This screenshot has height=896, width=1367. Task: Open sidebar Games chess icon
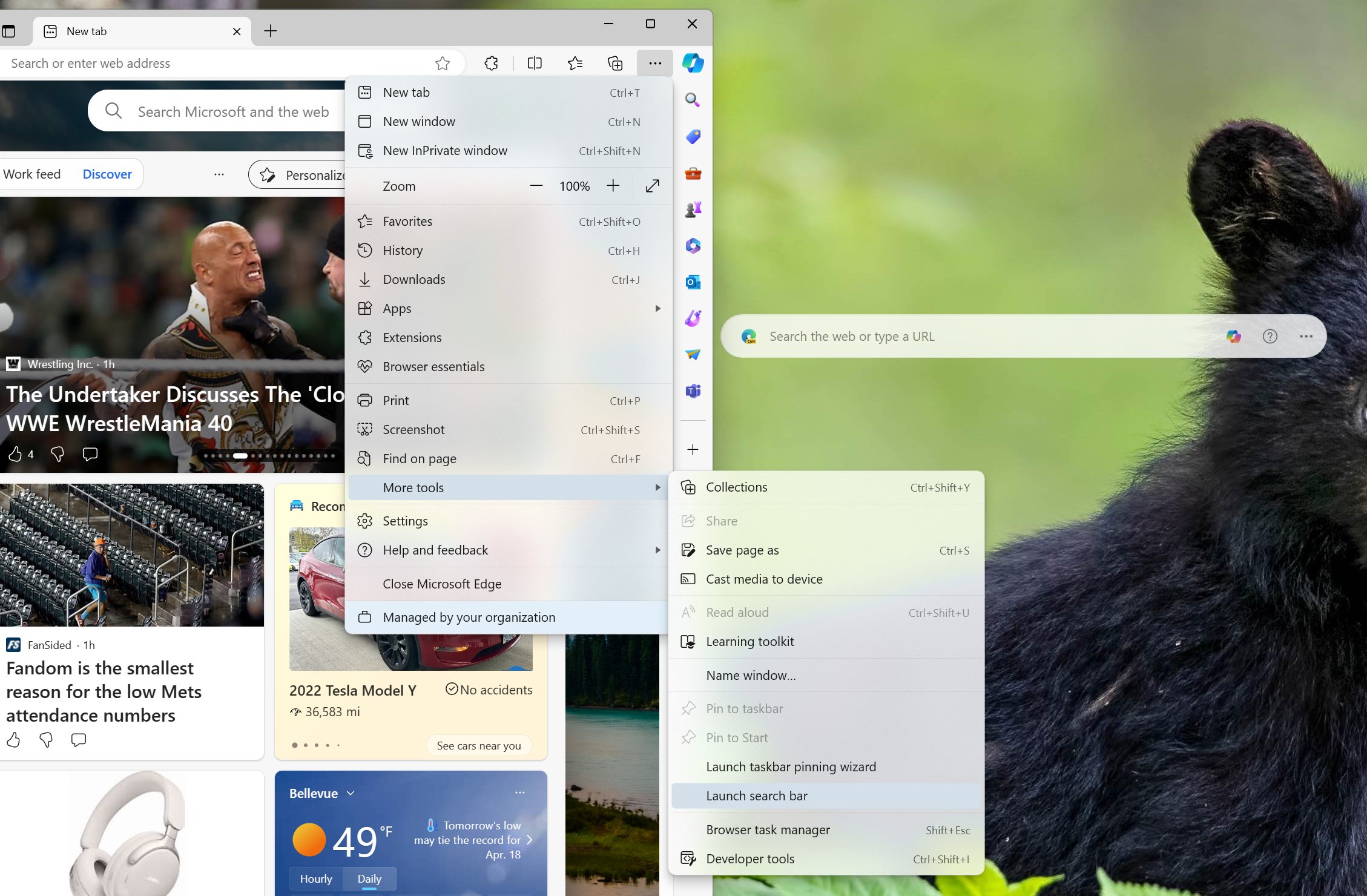click(693, 209)
